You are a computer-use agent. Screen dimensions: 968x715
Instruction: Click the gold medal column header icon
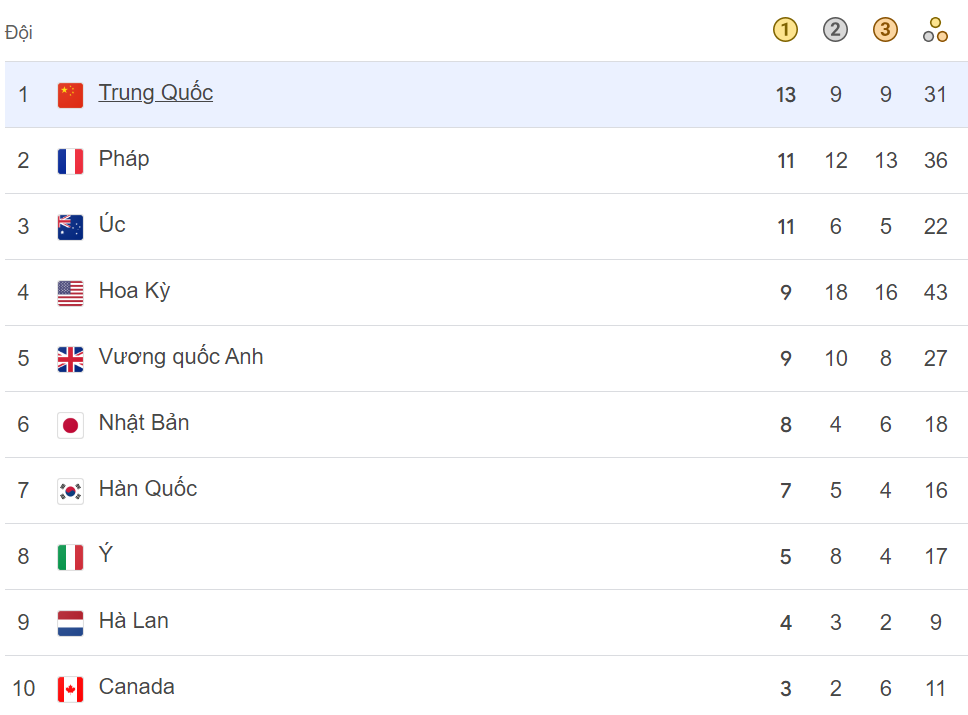[x=785, y=30]
